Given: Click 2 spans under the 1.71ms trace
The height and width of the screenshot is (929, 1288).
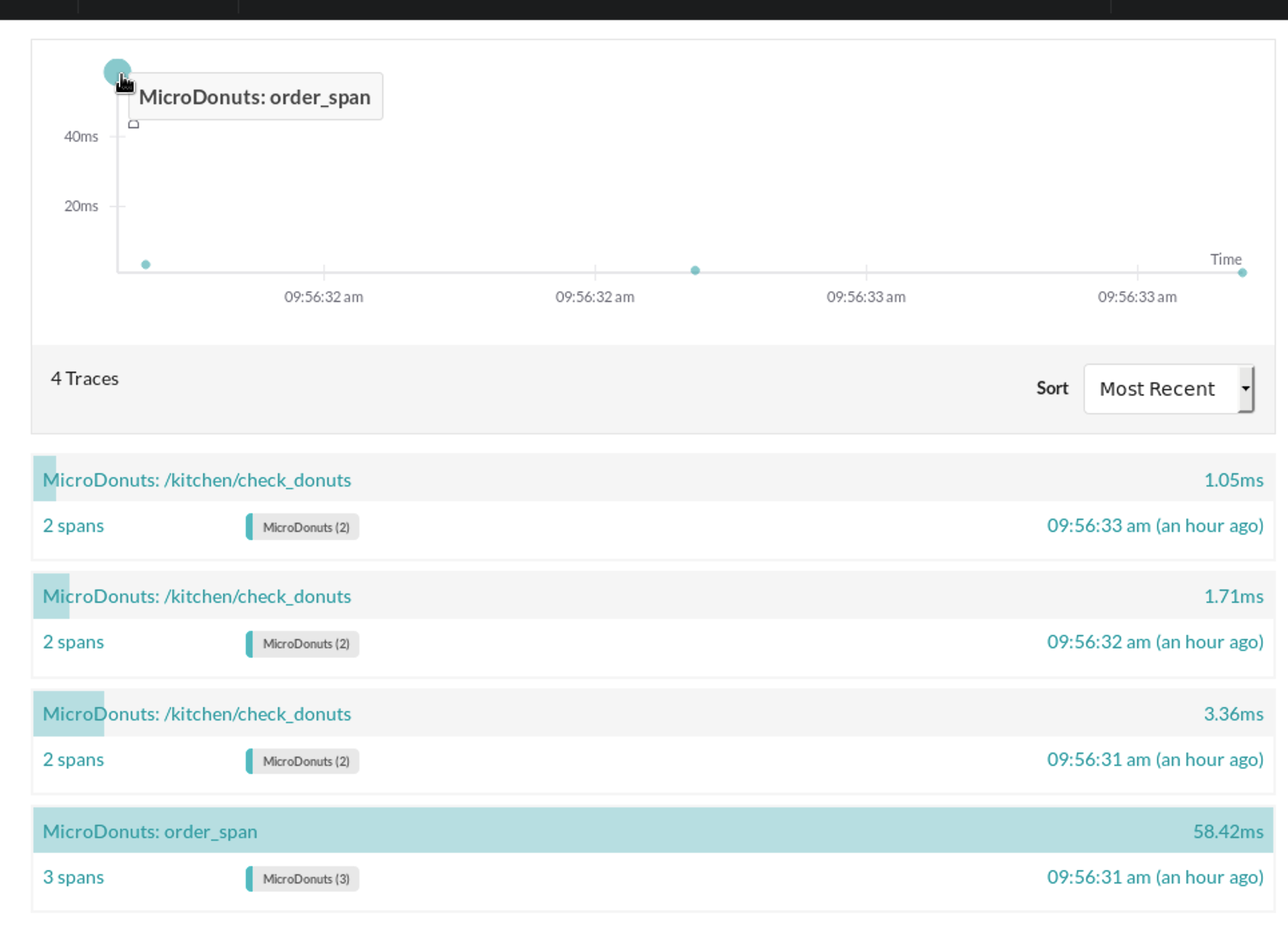Looking at the screenshot, I should [x=73, y=642].
